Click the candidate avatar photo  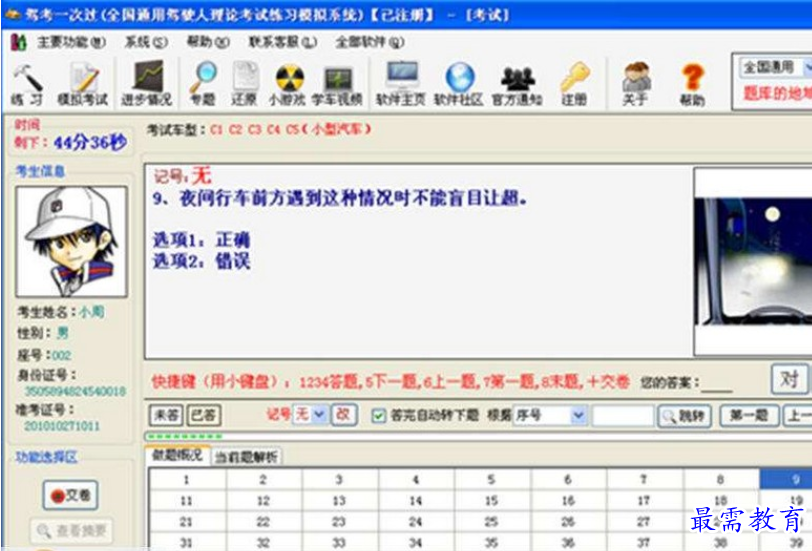click(x=71, y=242)
